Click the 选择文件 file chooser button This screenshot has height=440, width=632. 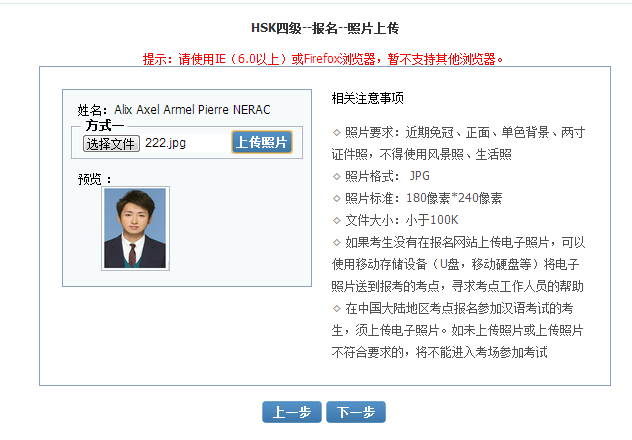[111, 143]
